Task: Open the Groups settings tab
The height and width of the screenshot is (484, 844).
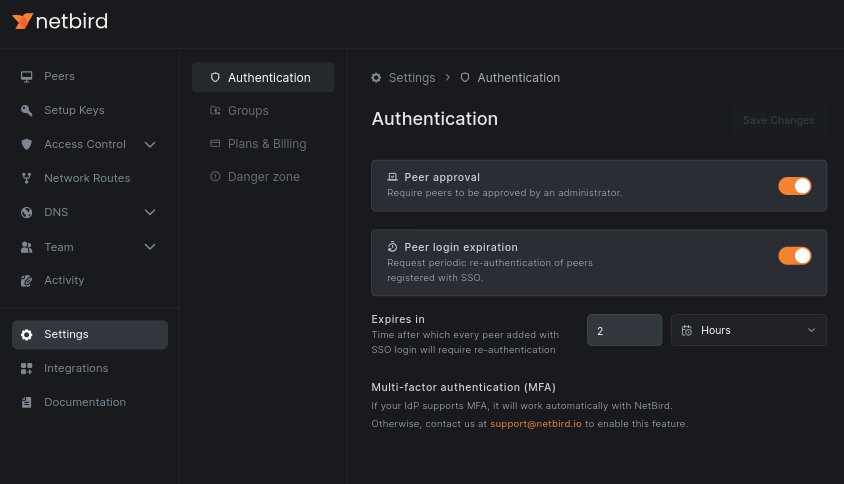Action: pyautogui.click(x=248, y=111)
